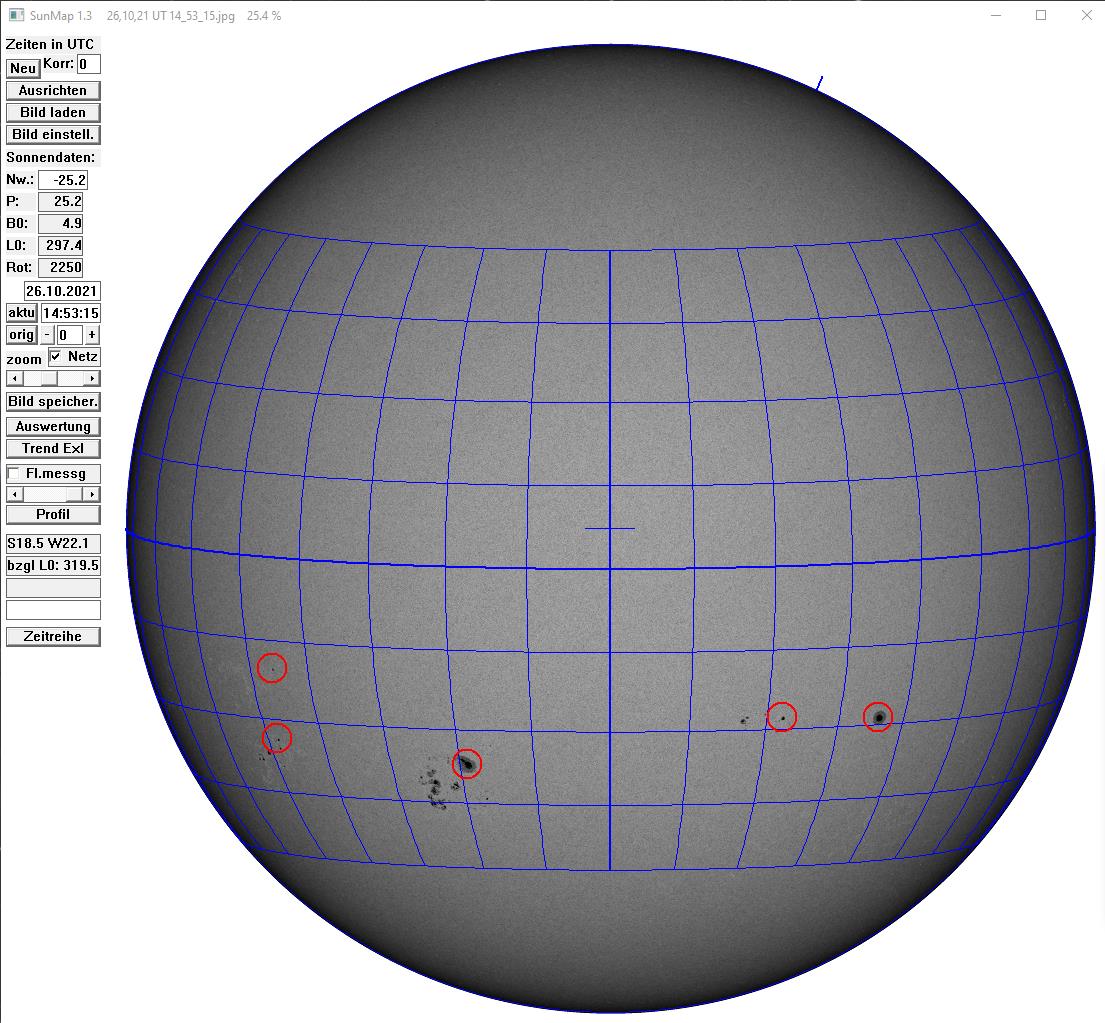Image resolution: width=1105 pixels, height=1023 pixels.
Task: Click Trend Exl to export trend data
Action: pyautogui.click(x=53, y=448)
